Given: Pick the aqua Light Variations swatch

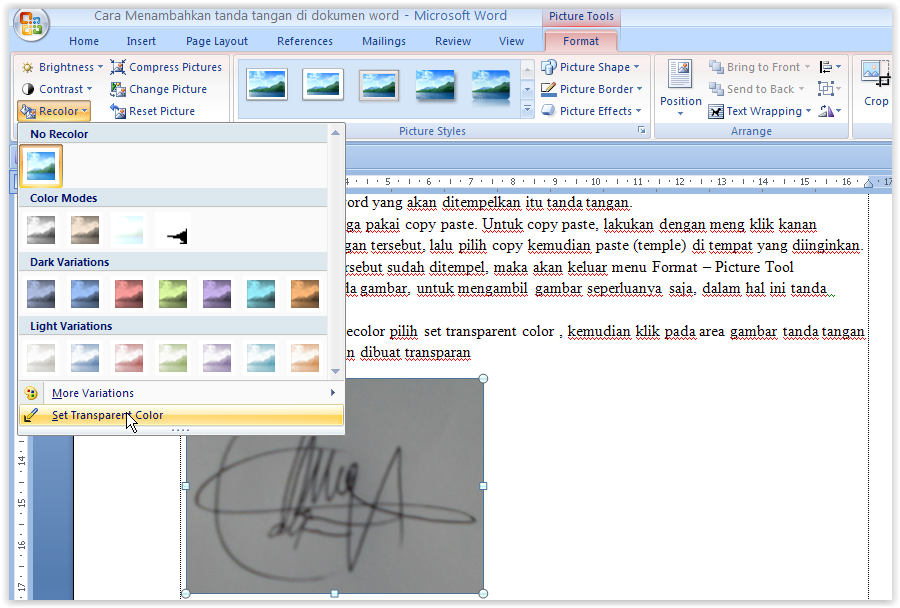Looking at the screenshot, I should tap(261, 358).
